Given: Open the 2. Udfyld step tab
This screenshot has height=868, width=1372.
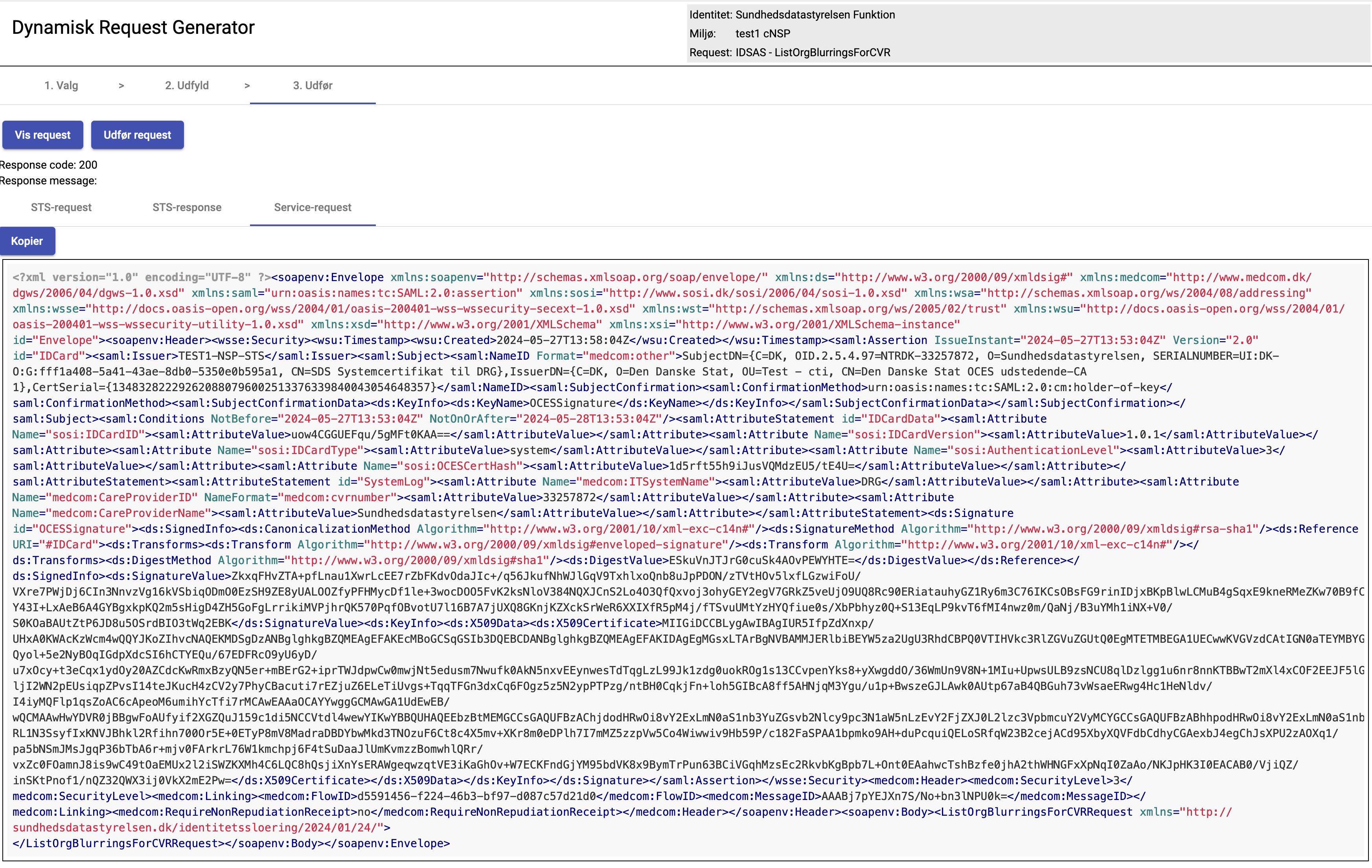Looking at the screenshot, I should [187, 85].
